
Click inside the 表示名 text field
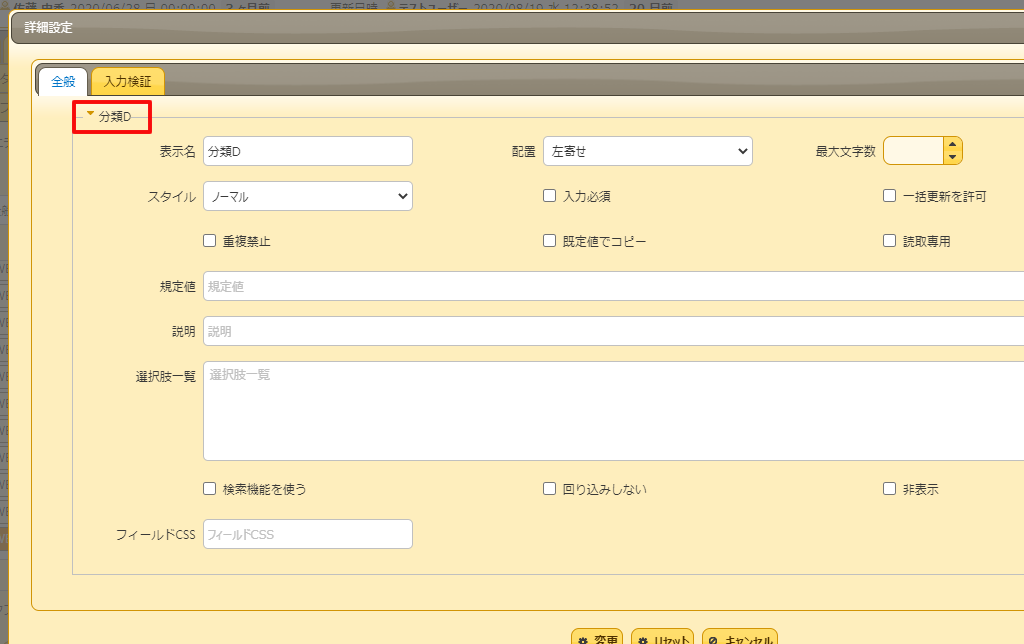click(x=307, y=151)
